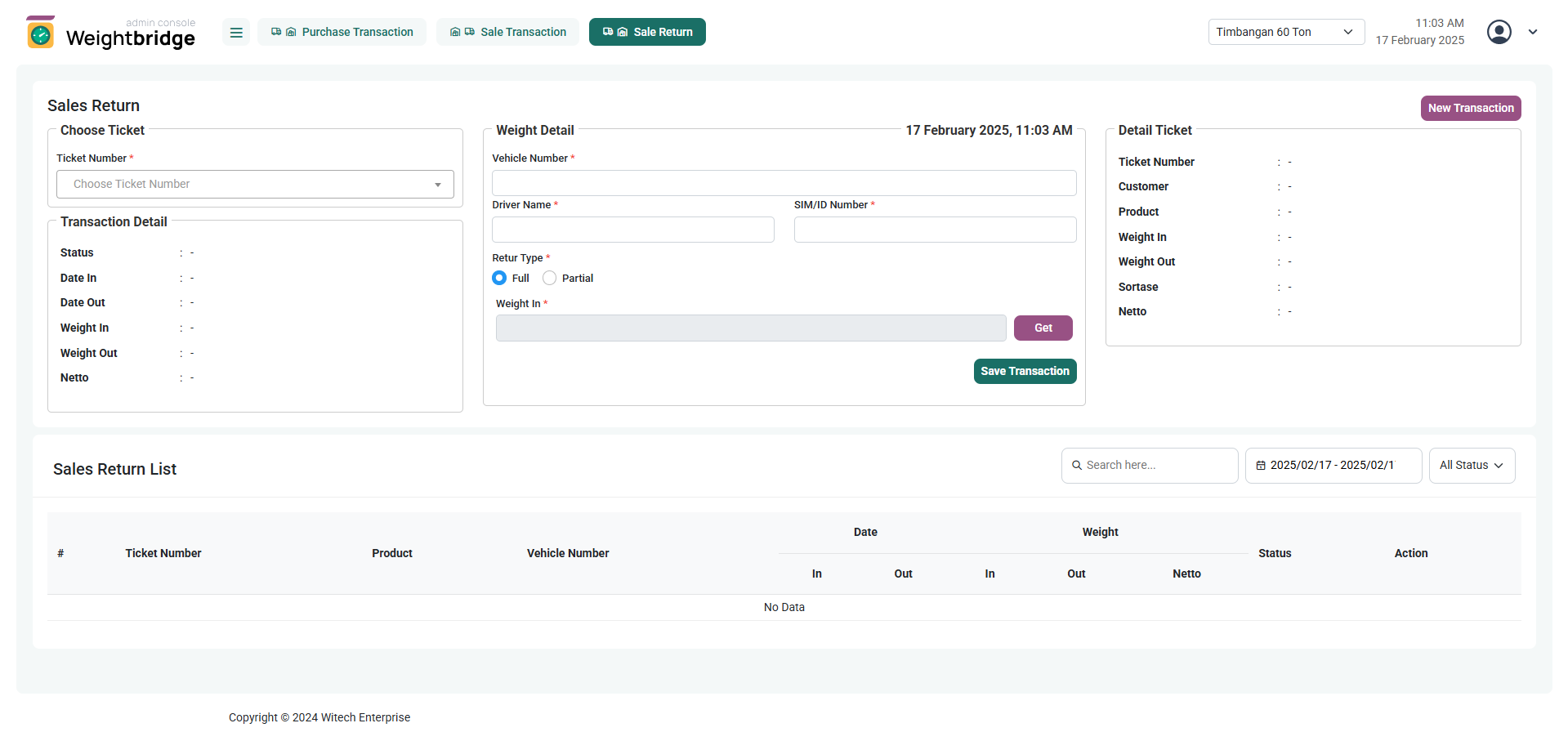Click the truck icon on Sale Return
The height and width of the screenshot is (741, 1568).
608,32
